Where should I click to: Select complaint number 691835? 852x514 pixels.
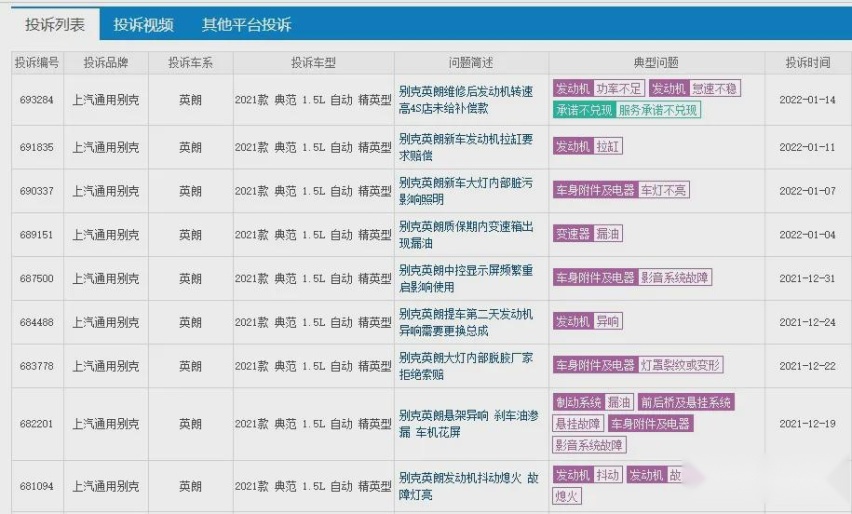pos(36,147)
